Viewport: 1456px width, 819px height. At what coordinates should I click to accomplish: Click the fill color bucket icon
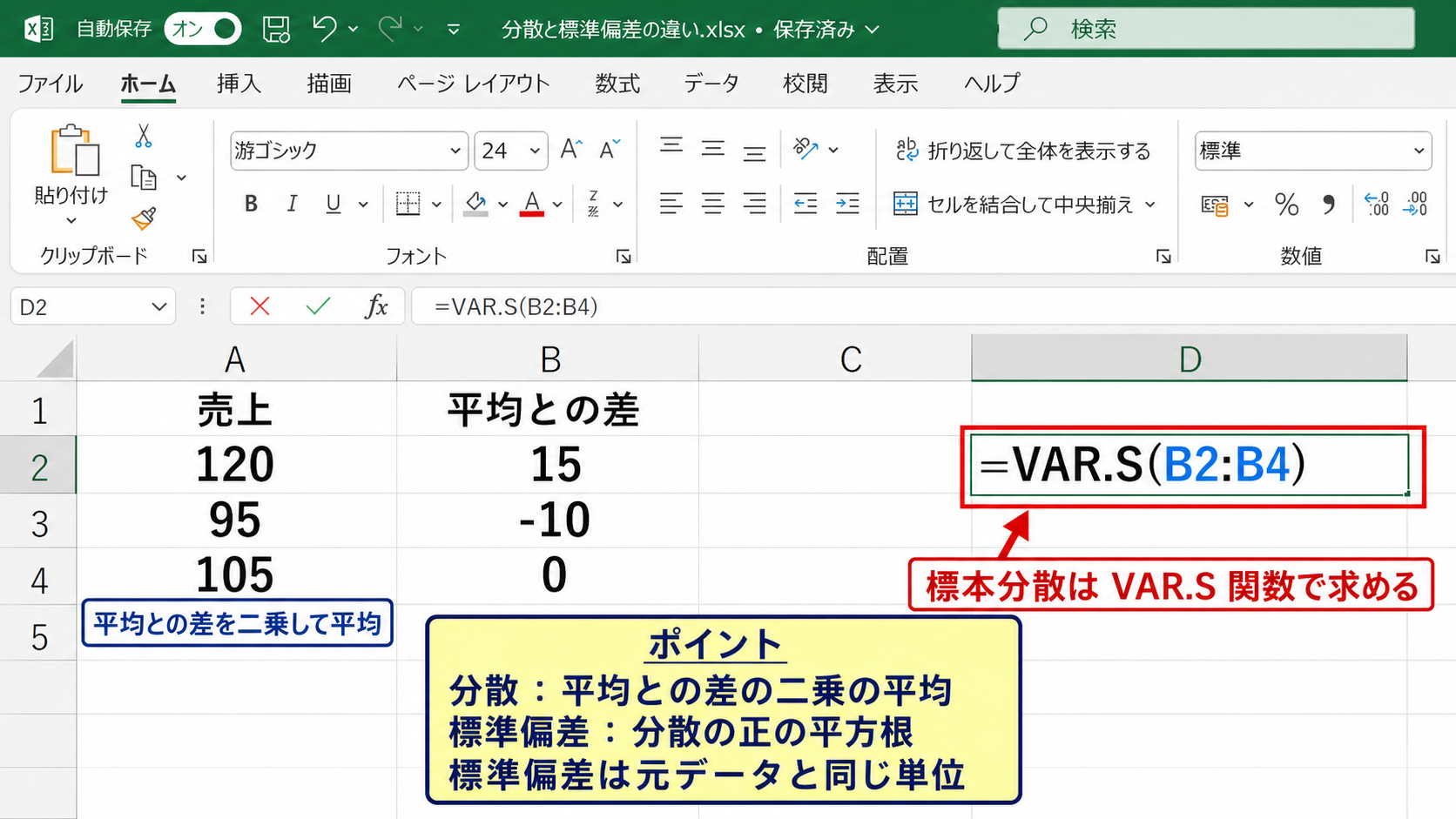coord(475,204)
